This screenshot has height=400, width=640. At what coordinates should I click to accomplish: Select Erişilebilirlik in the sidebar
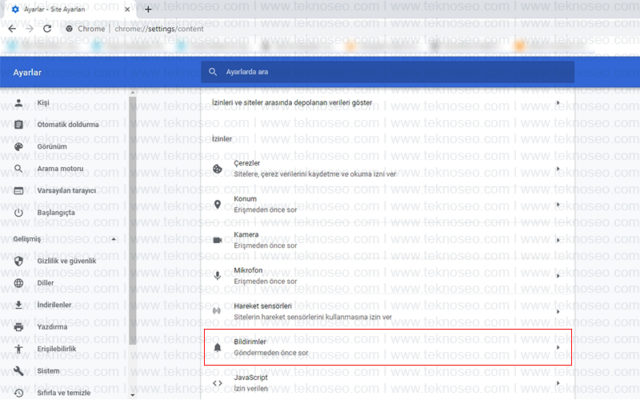click(57, 349)
